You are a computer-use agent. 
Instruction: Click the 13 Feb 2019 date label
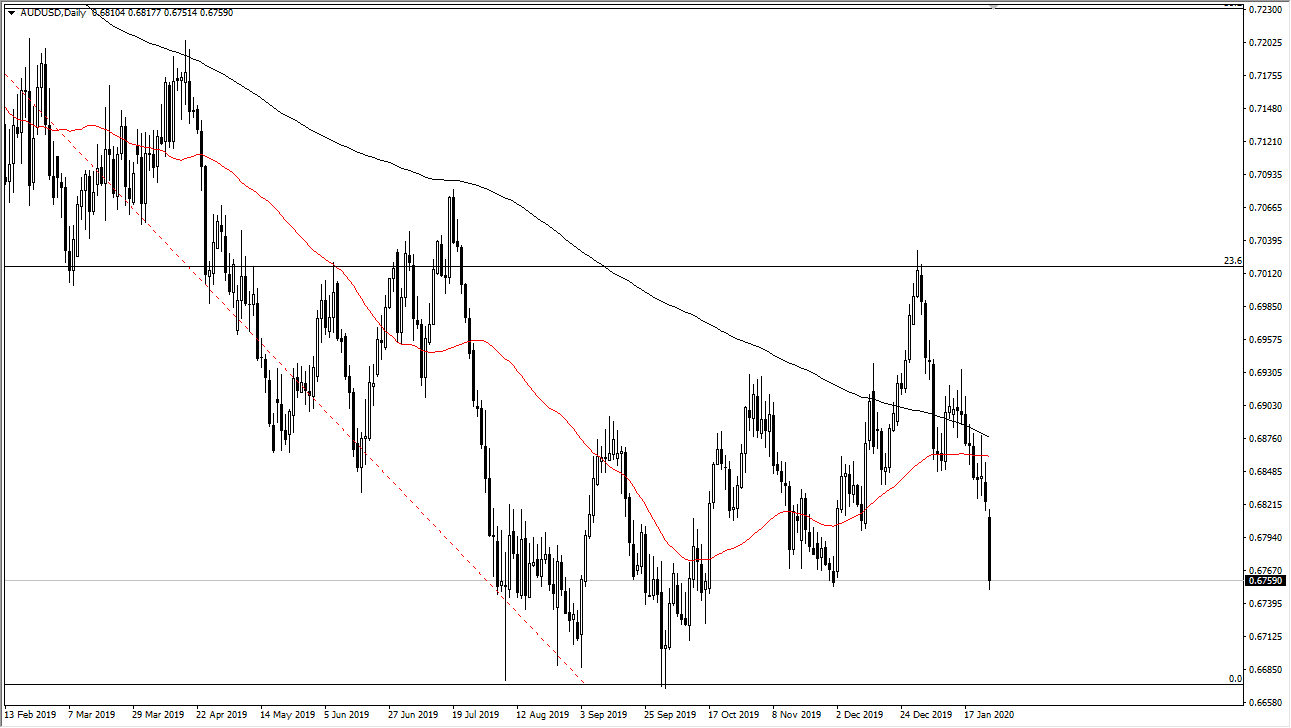pyautogui.click(x=32, y=716)
